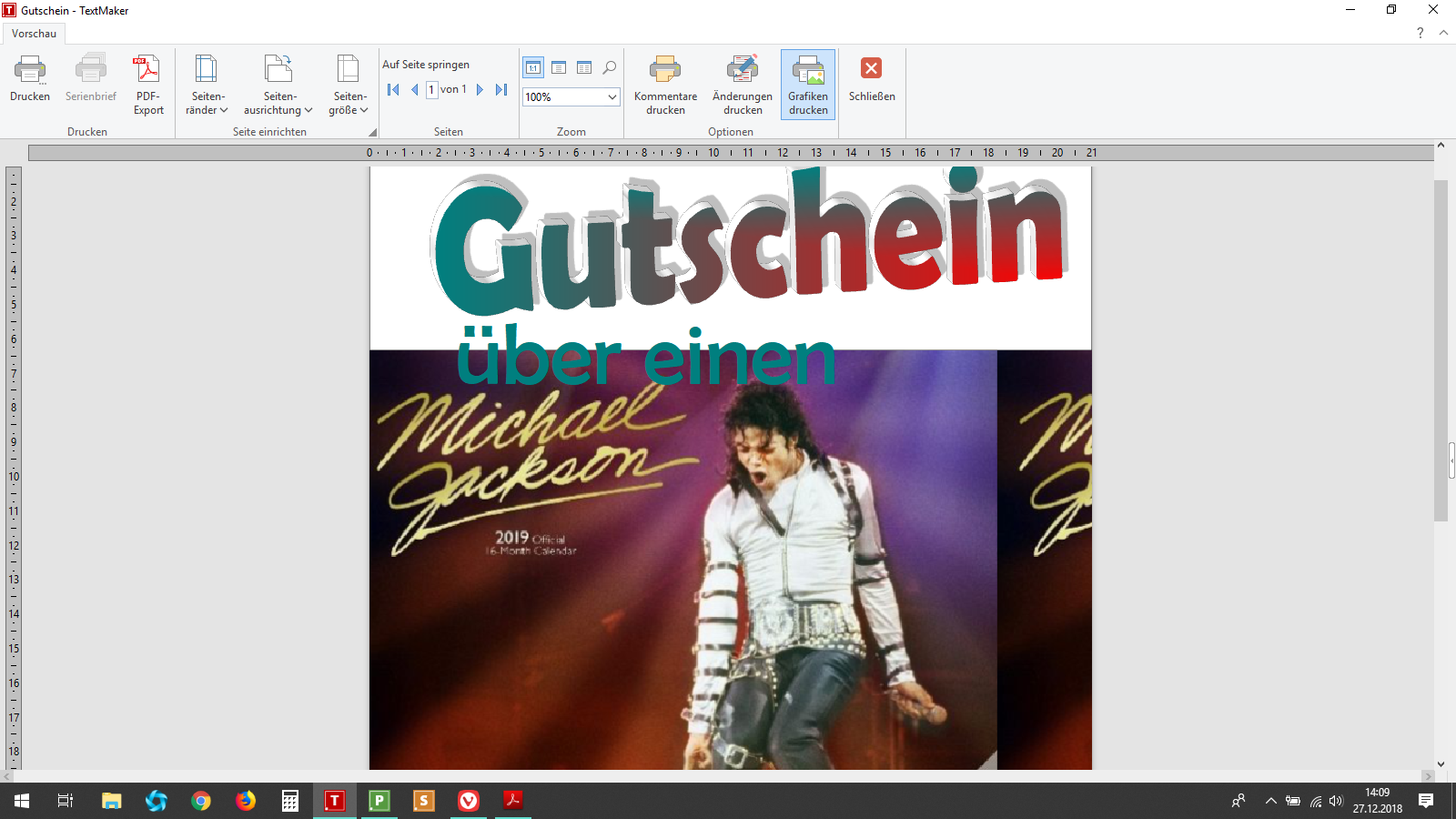The width and height of the screenshot is (1456, 819).
Task: Jump to the last page
Action: [x=501, y=89]
